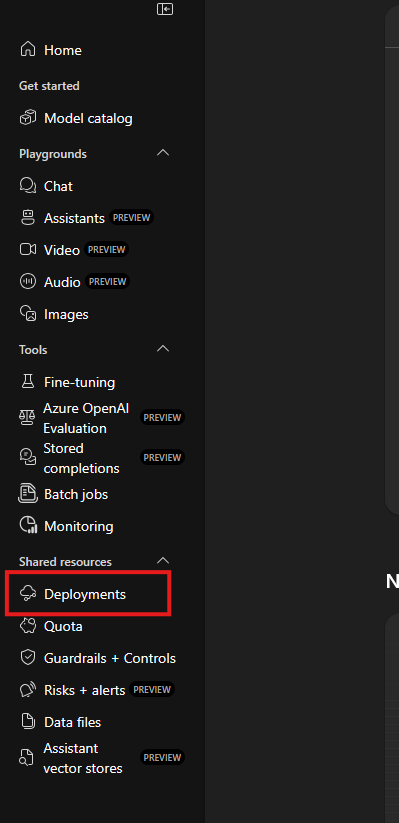The width and height of the screenshot is (399, 823).
Task: Click the Quota piggy bank icon
Action: point(28,626)
